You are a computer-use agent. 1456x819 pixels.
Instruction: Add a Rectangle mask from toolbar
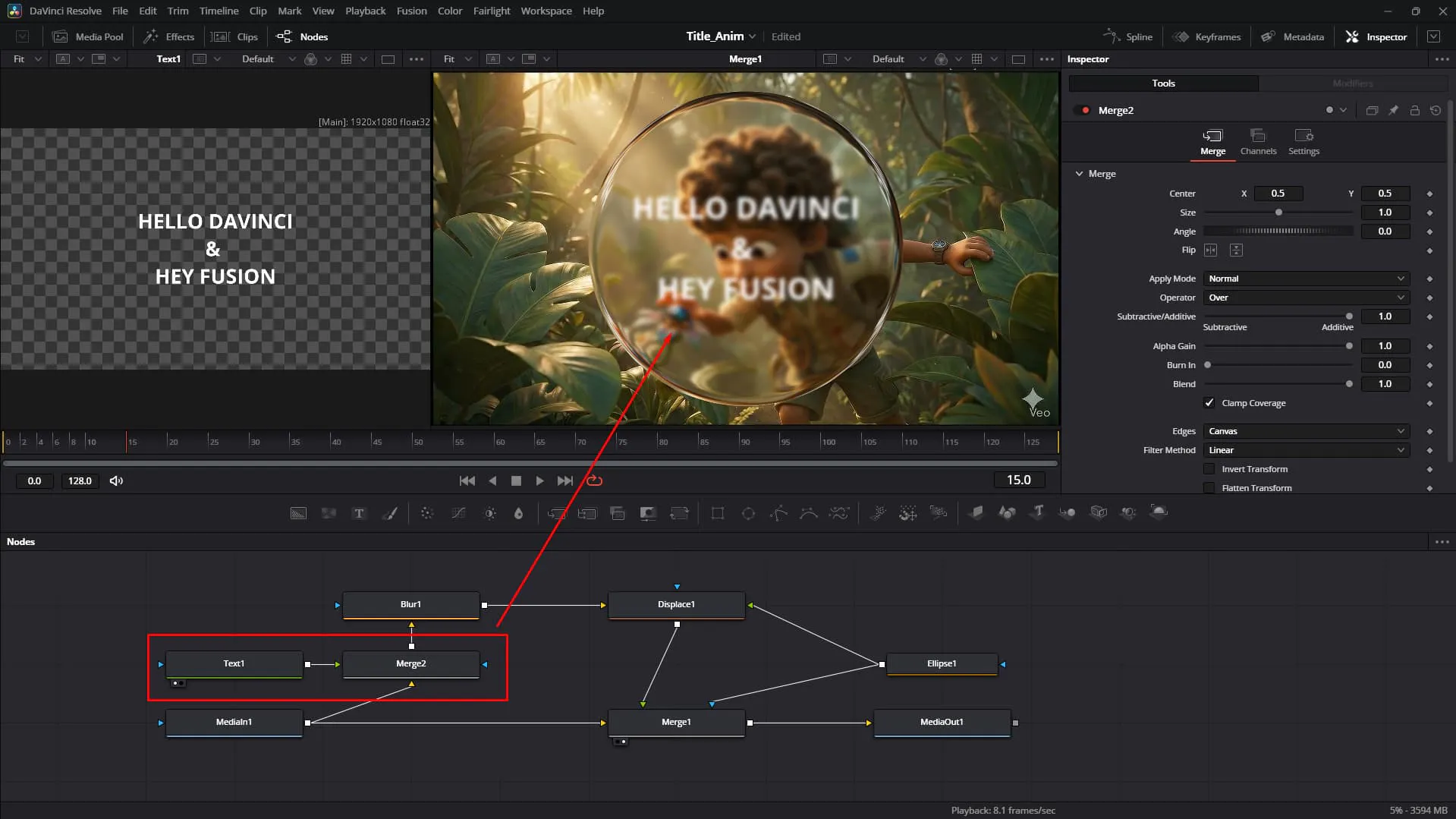click(718, 513)
